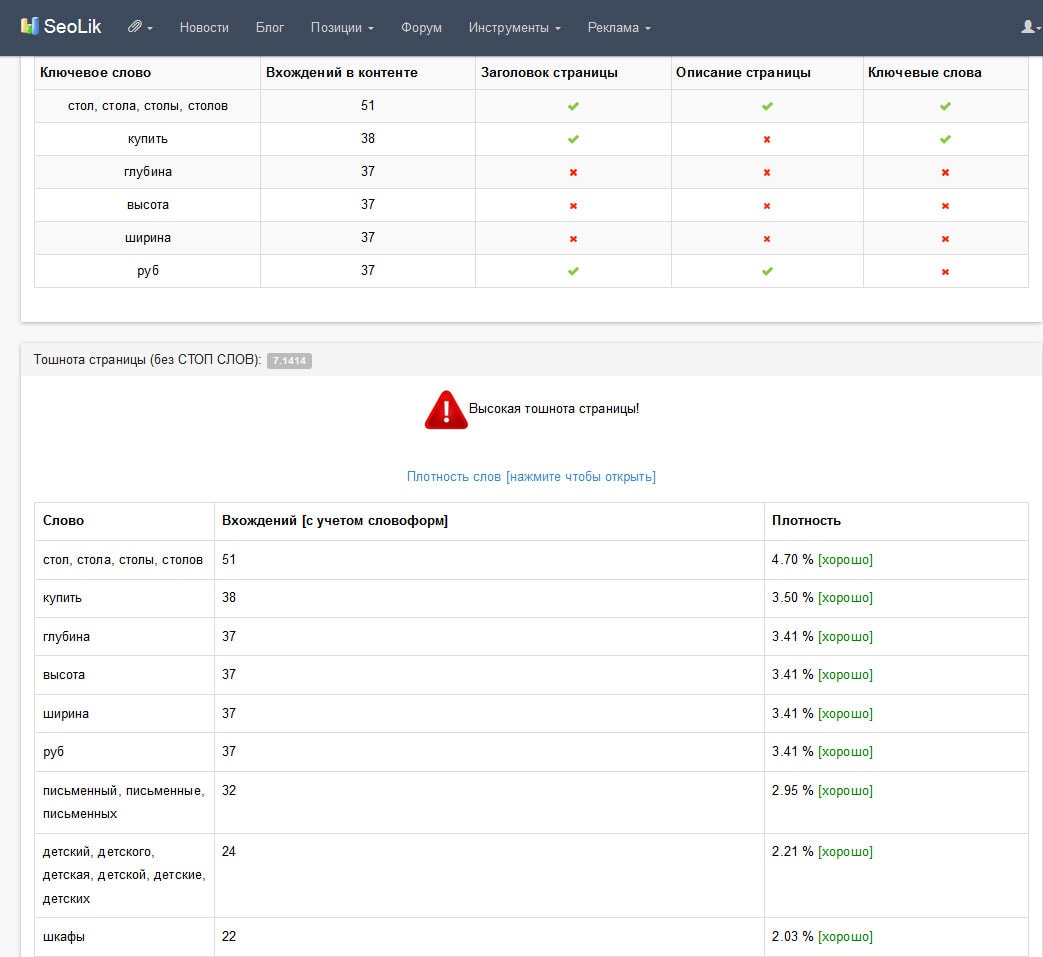Viewport: 1043px width, 957px height.
Task: Click the Вхождений в контенте column header
Action: coord(341,73)
